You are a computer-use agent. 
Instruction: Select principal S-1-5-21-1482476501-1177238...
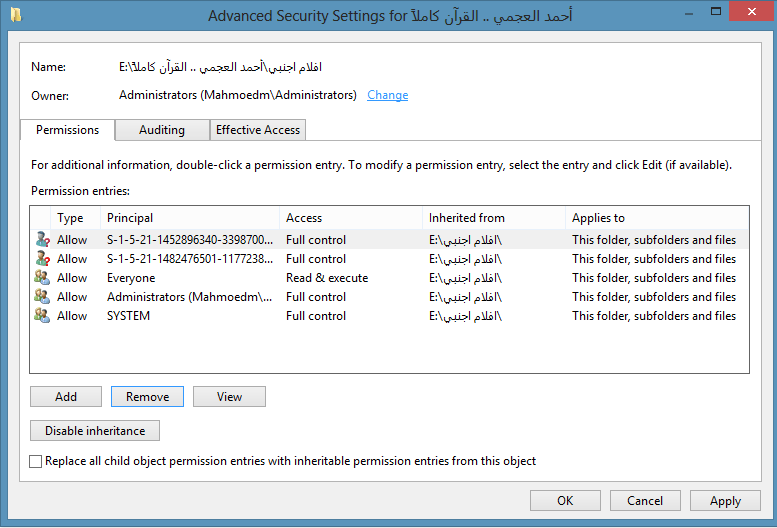[x=190, y=259]
